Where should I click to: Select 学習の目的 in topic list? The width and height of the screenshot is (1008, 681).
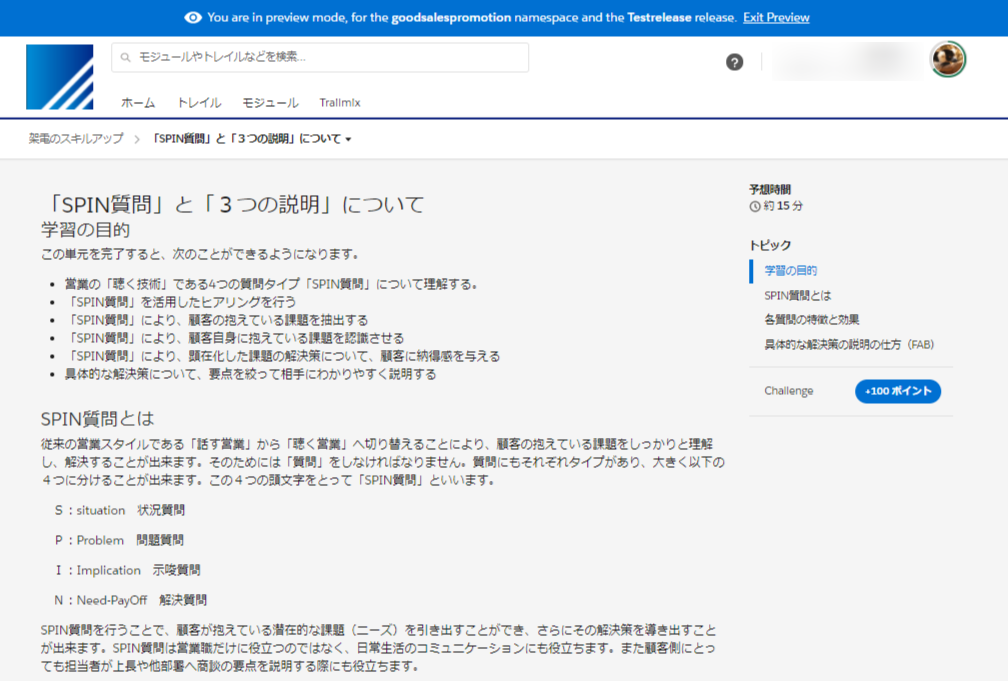point(791,271)
